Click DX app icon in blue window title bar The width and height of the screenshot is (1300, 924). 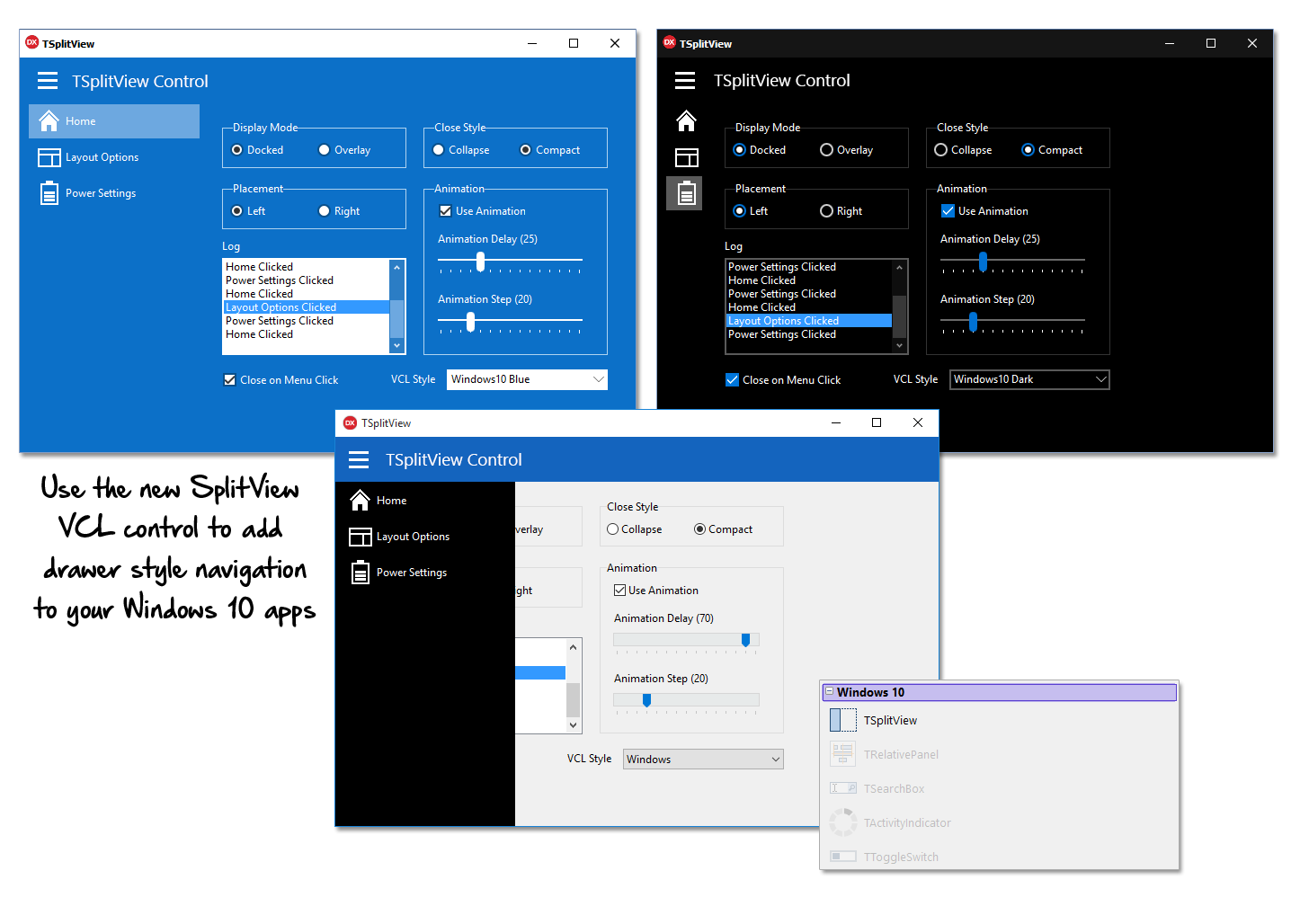pyautogui.click(x=32, y=42)
